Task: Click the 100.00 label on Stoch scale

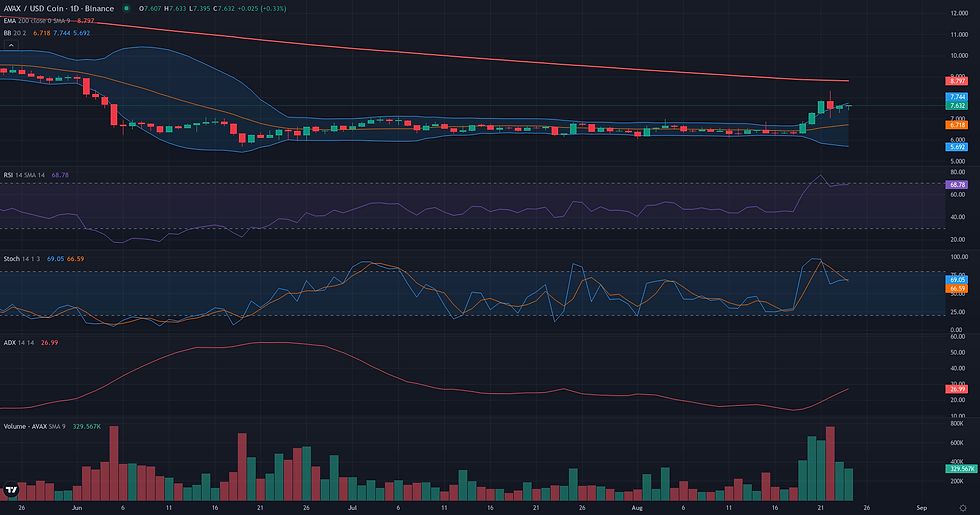Action: tap(959, 257)
